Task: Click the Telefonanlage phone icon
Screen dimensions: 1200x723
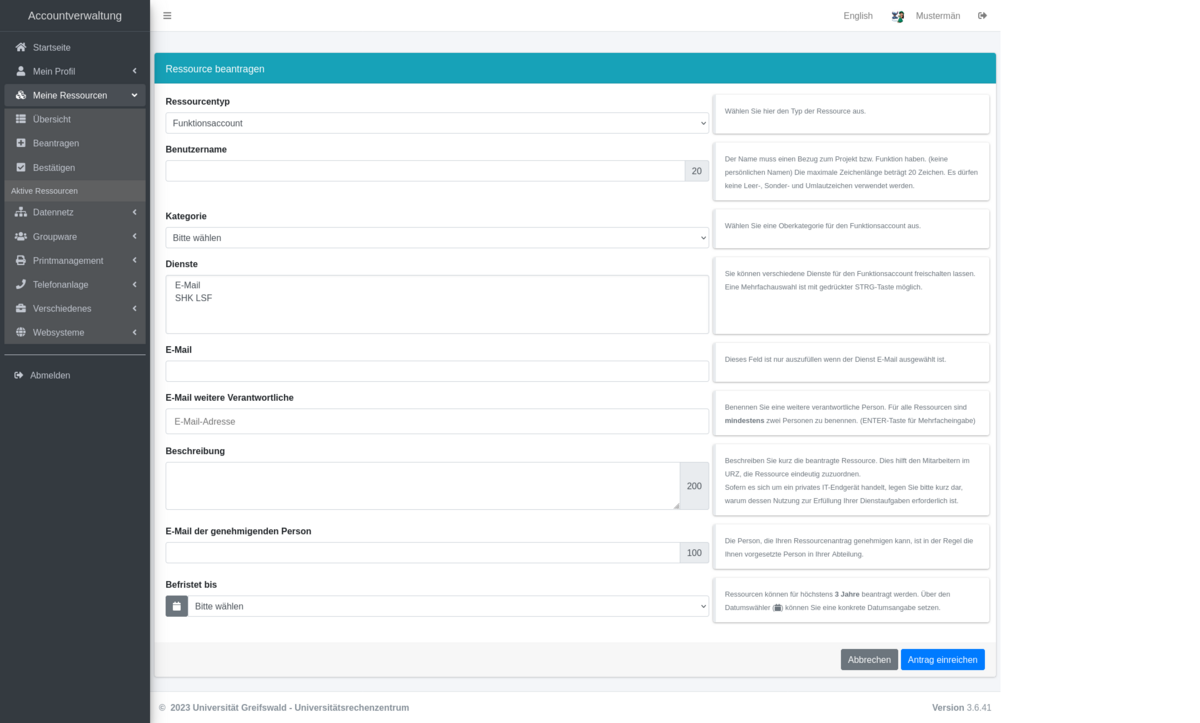Action: tap(21, 284)
